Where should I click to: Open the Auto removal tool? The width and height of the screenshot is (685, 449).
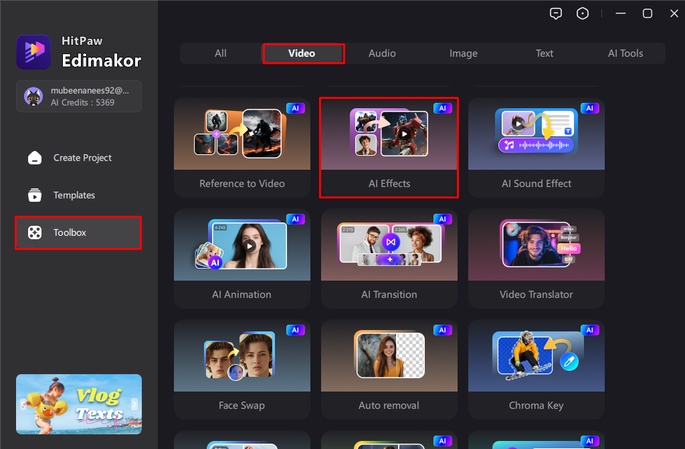pos(389,369)
